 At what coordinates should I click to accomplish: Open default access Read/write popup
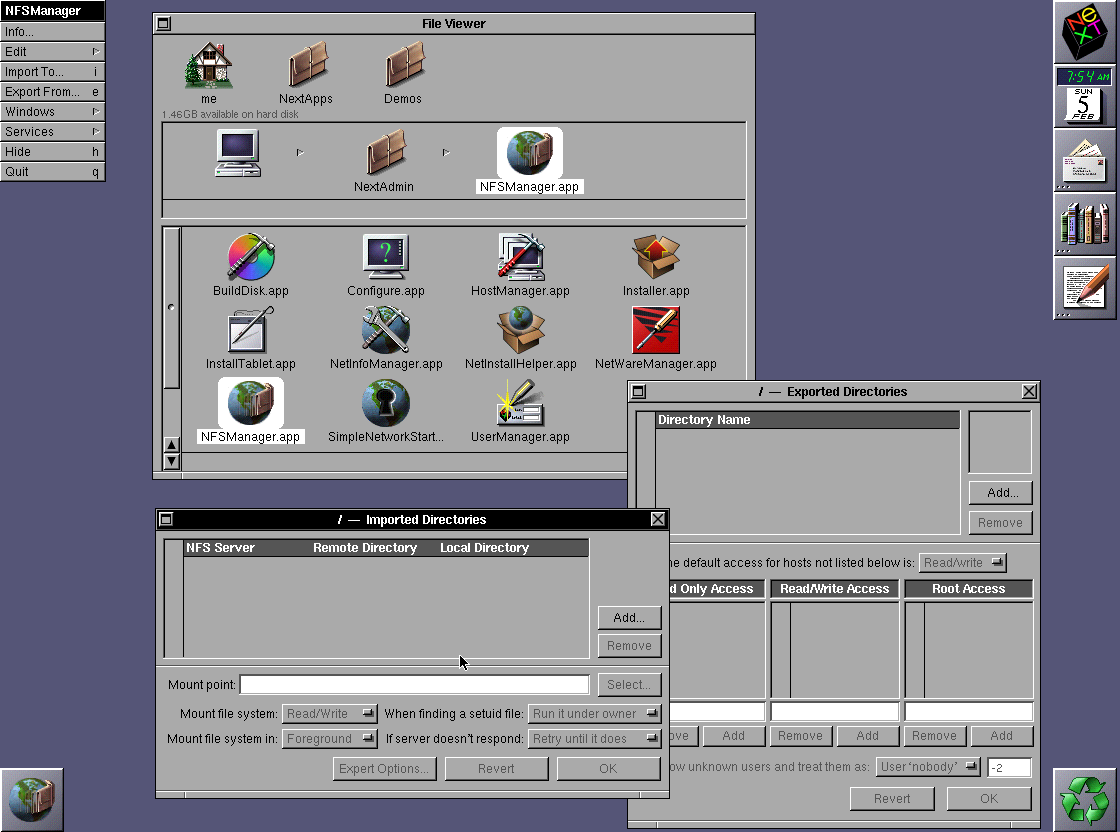point(963,563)
